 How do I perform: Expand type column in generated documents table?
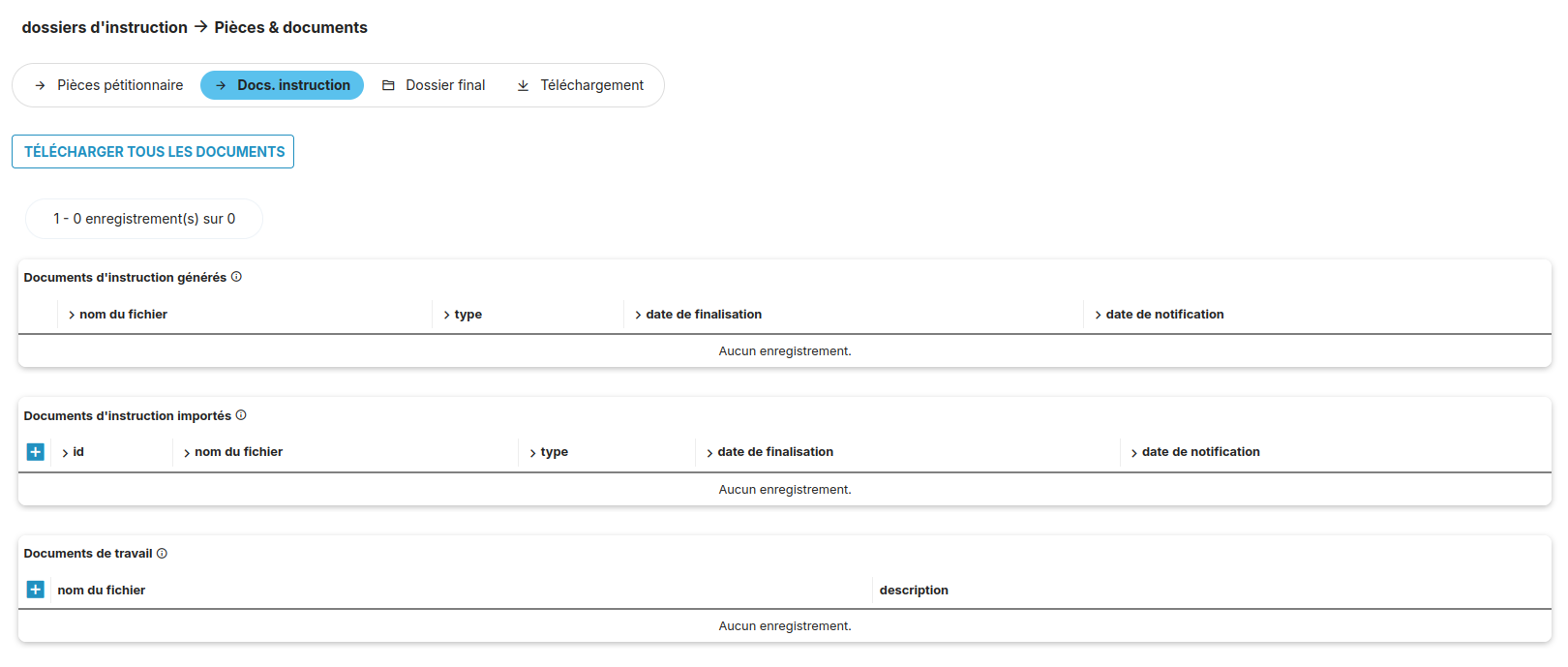446,315
